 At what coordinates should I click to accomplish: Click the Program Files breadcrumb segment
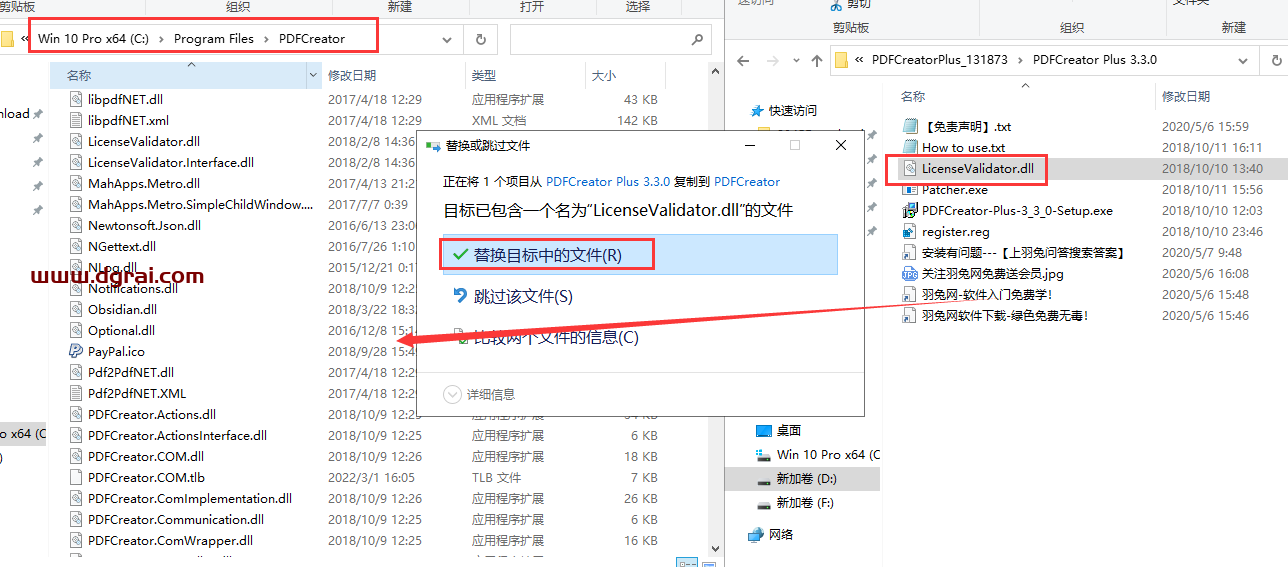[x=214, y=39]
